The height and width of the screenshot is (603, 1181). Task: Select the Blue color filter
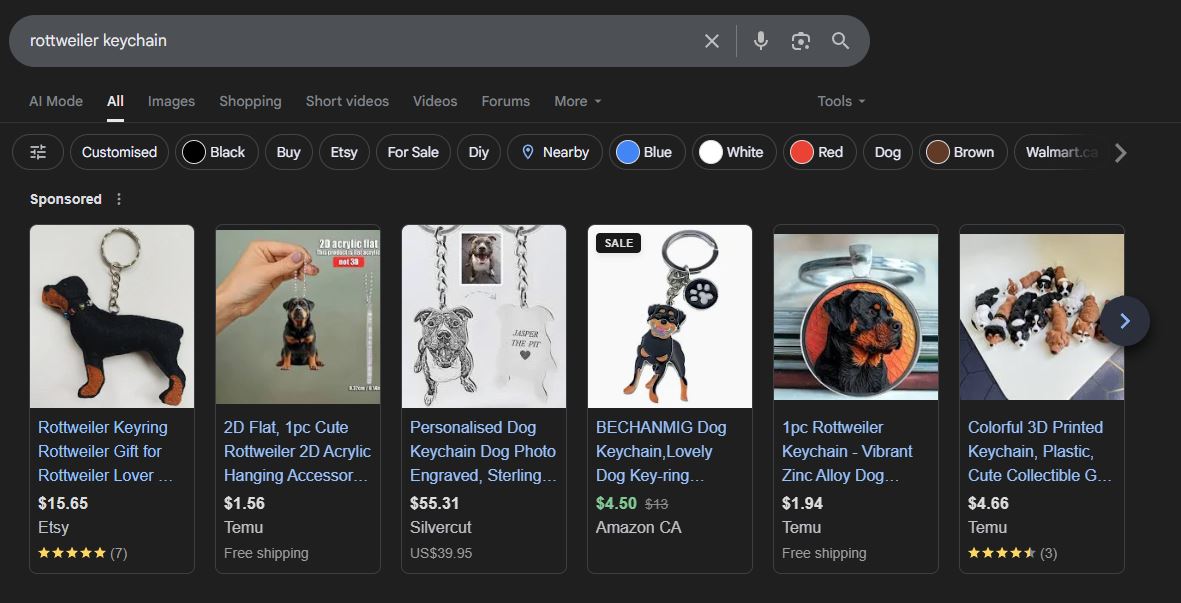click(x=646, y=152)
